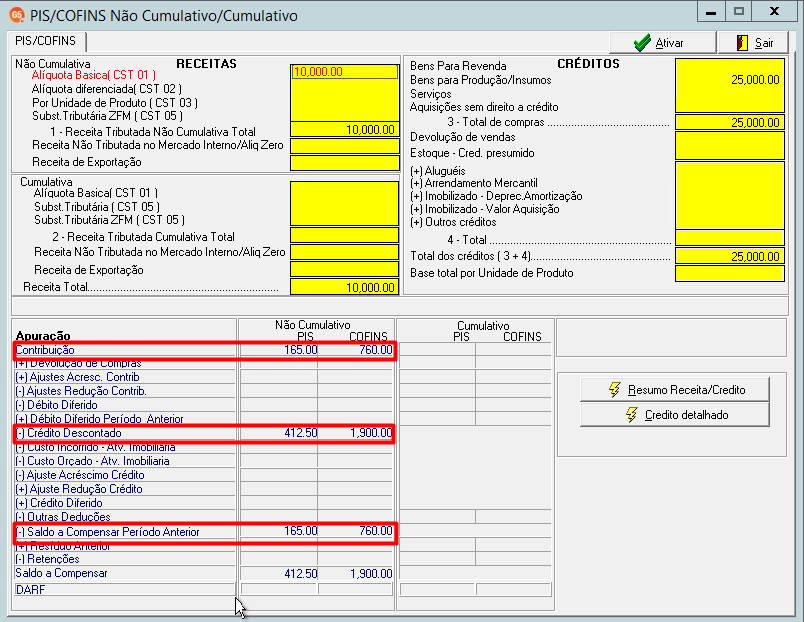Screen dimensions: 804x622
Task: Click the lightning icon on Resumo Receita/Credito
Action: (614, 390)
